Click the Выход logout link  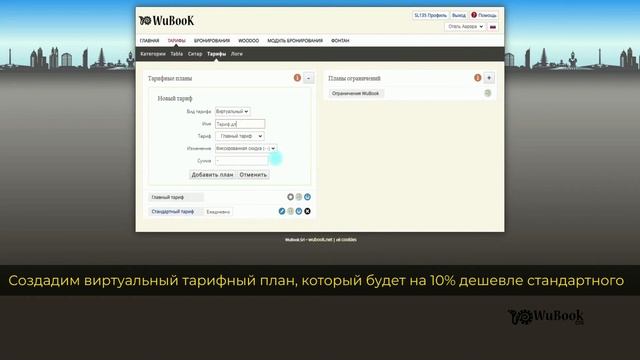[459, 16]
